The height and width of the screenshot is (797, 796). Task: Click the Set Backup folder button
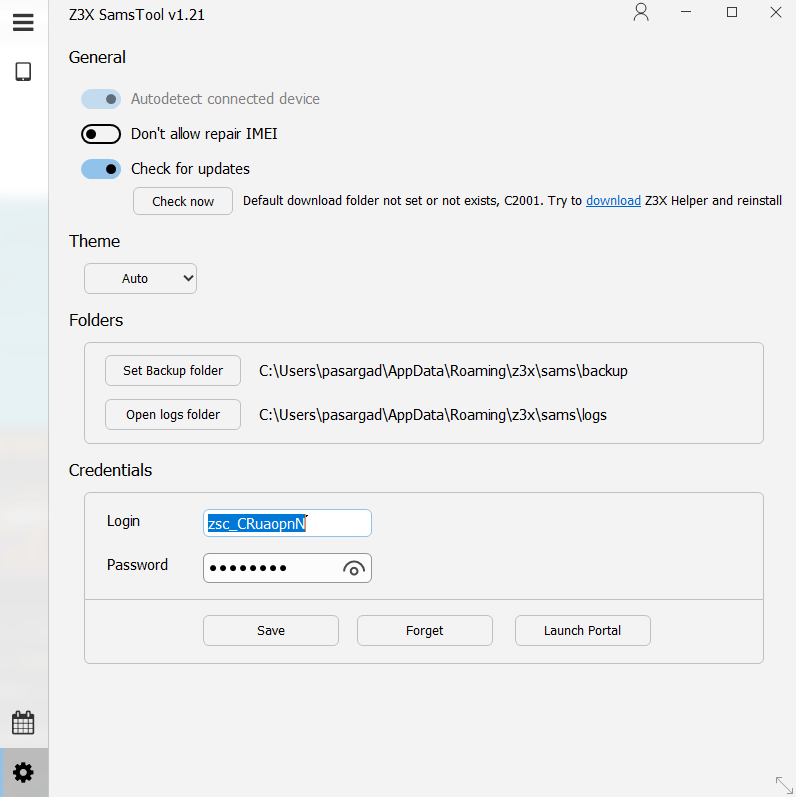(x=173, y=371)
